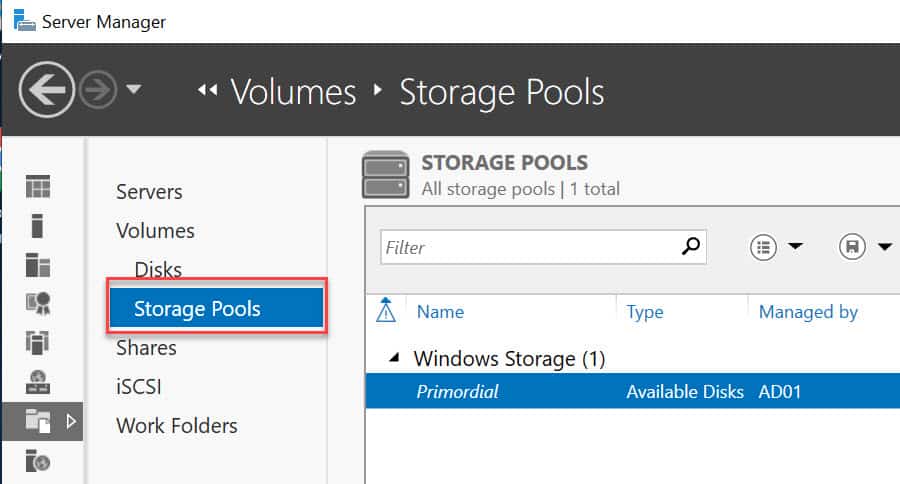900x484 pixels.
Task: Collapse the Windows Storage (1) group
Action: click(394, 358)
